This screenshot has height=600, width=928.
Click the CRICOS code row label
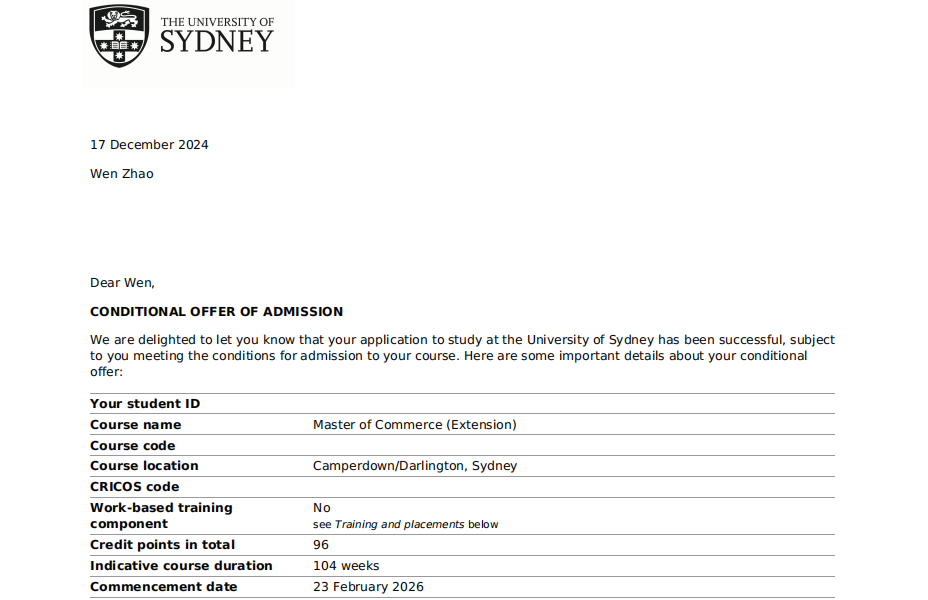pos(135,487)
